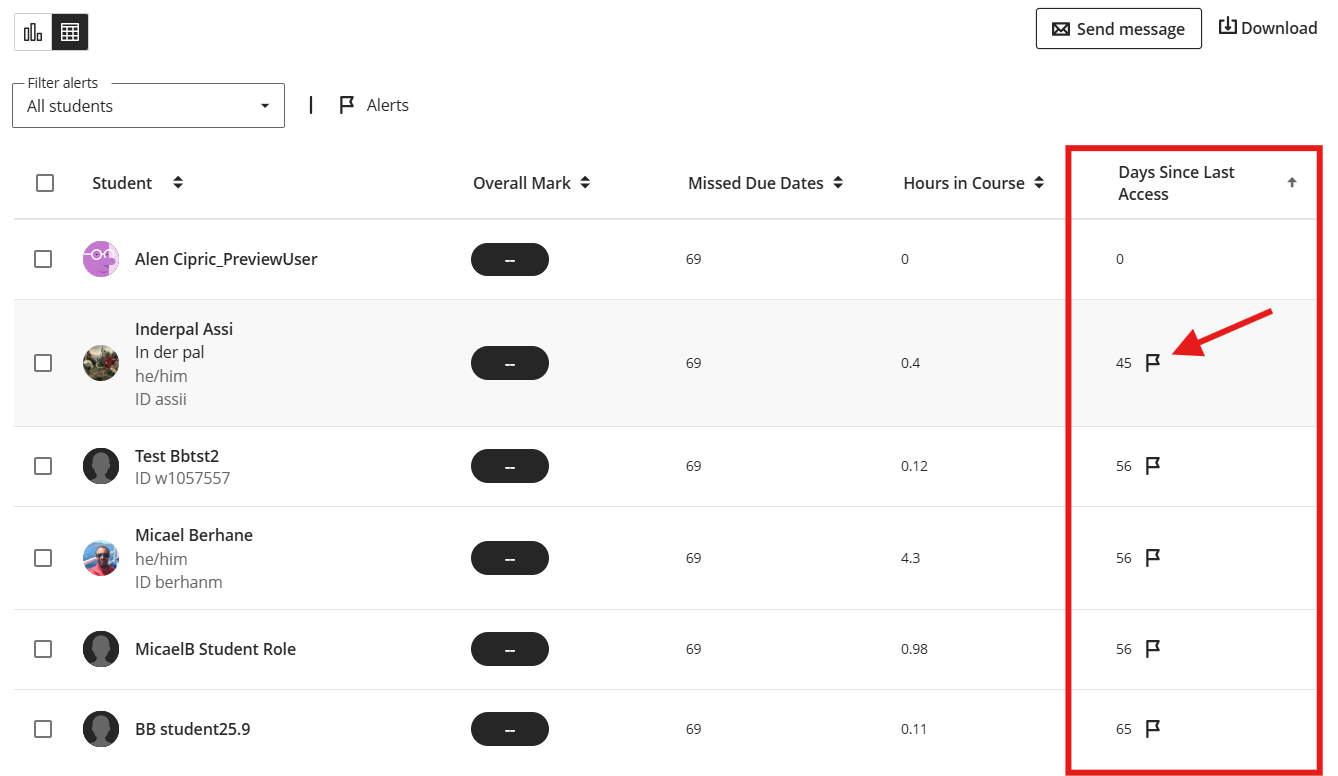The image size is (1338, 776).
Task: Toggle the Student column sorting
Action: (x=177, y=182)
